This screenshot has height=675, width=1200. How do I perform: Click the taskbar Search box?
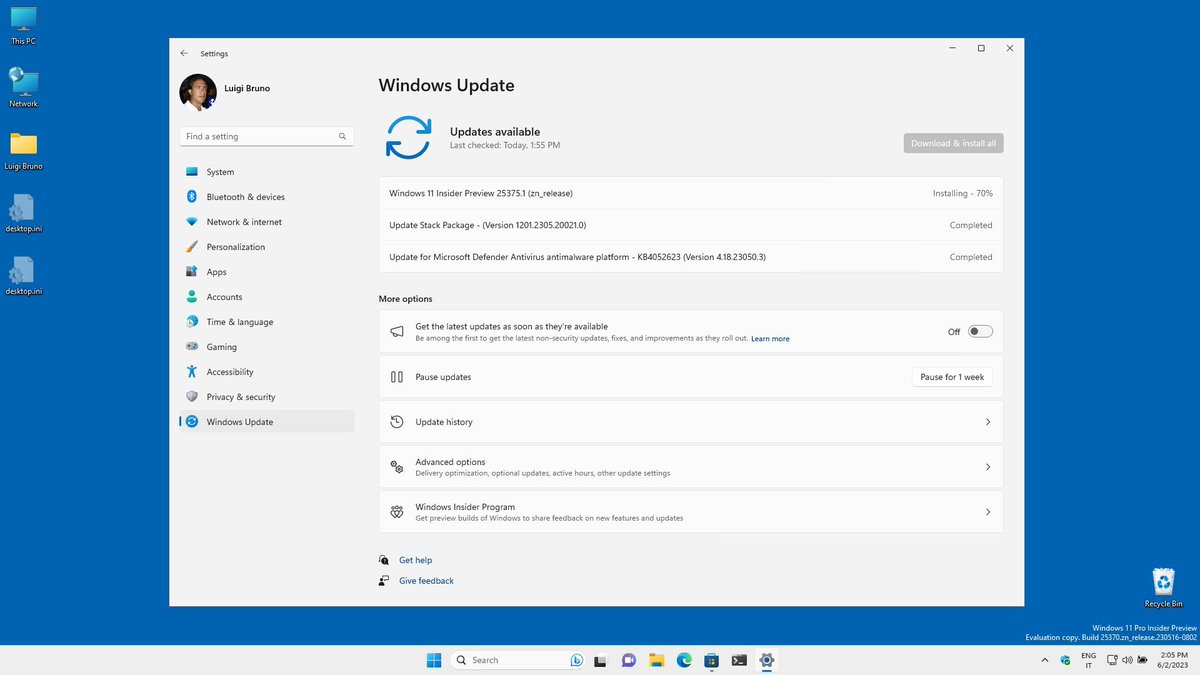pos(519,660)
